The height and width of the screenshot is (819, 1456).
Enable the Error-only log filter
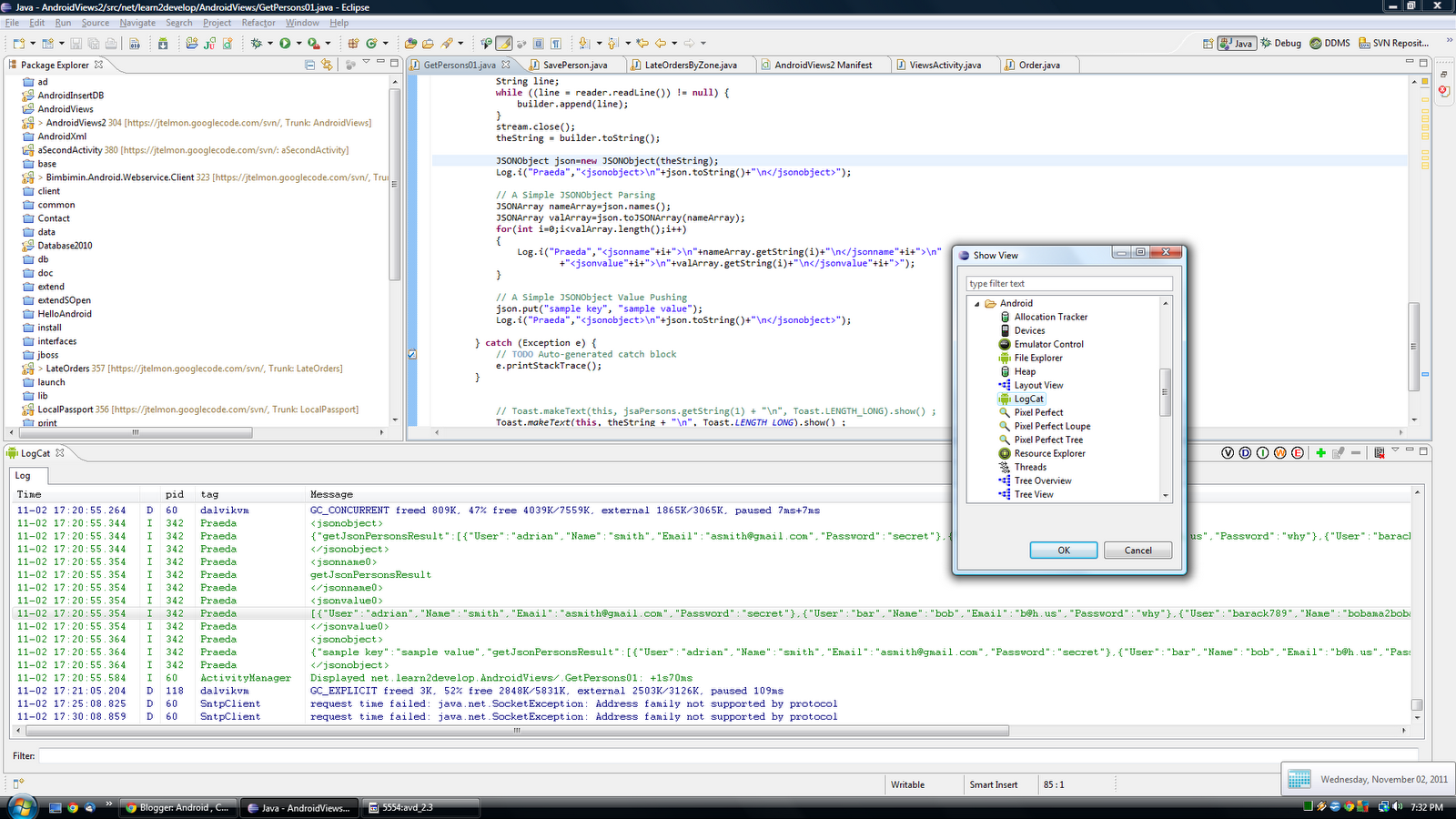[1297, 452]
